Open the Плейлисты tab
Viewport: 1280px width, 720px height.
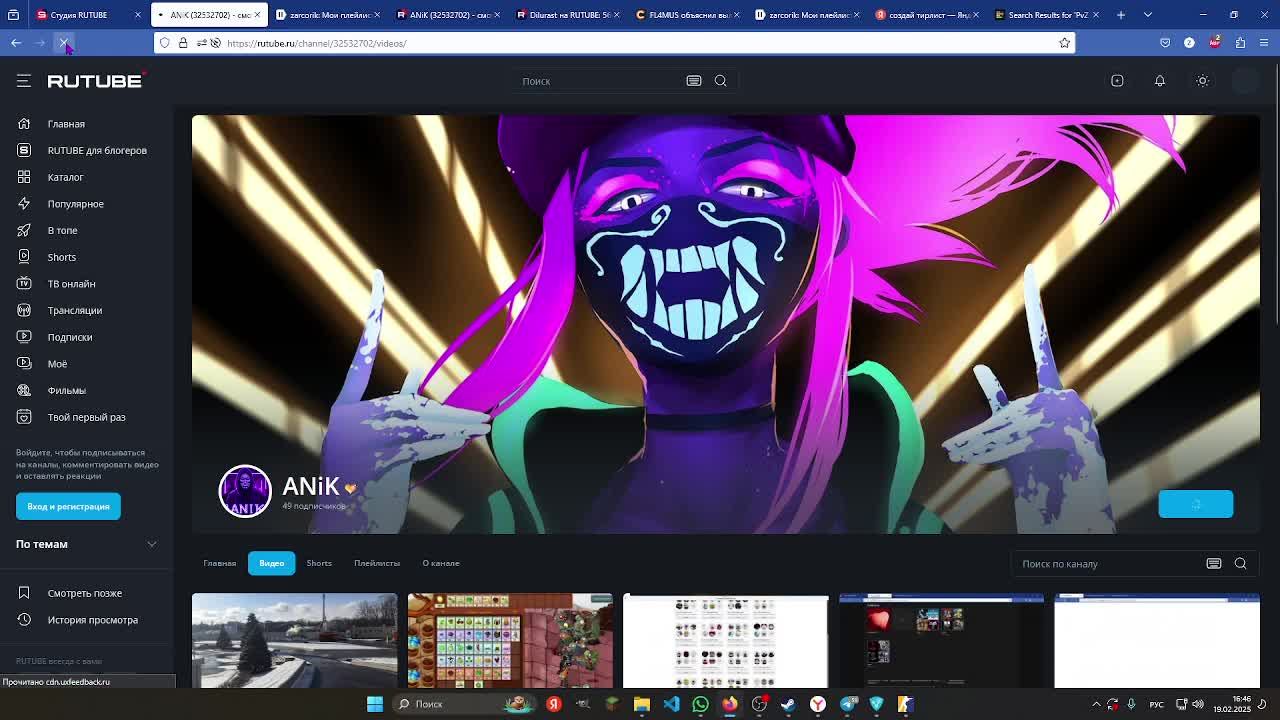coord(377,563)
